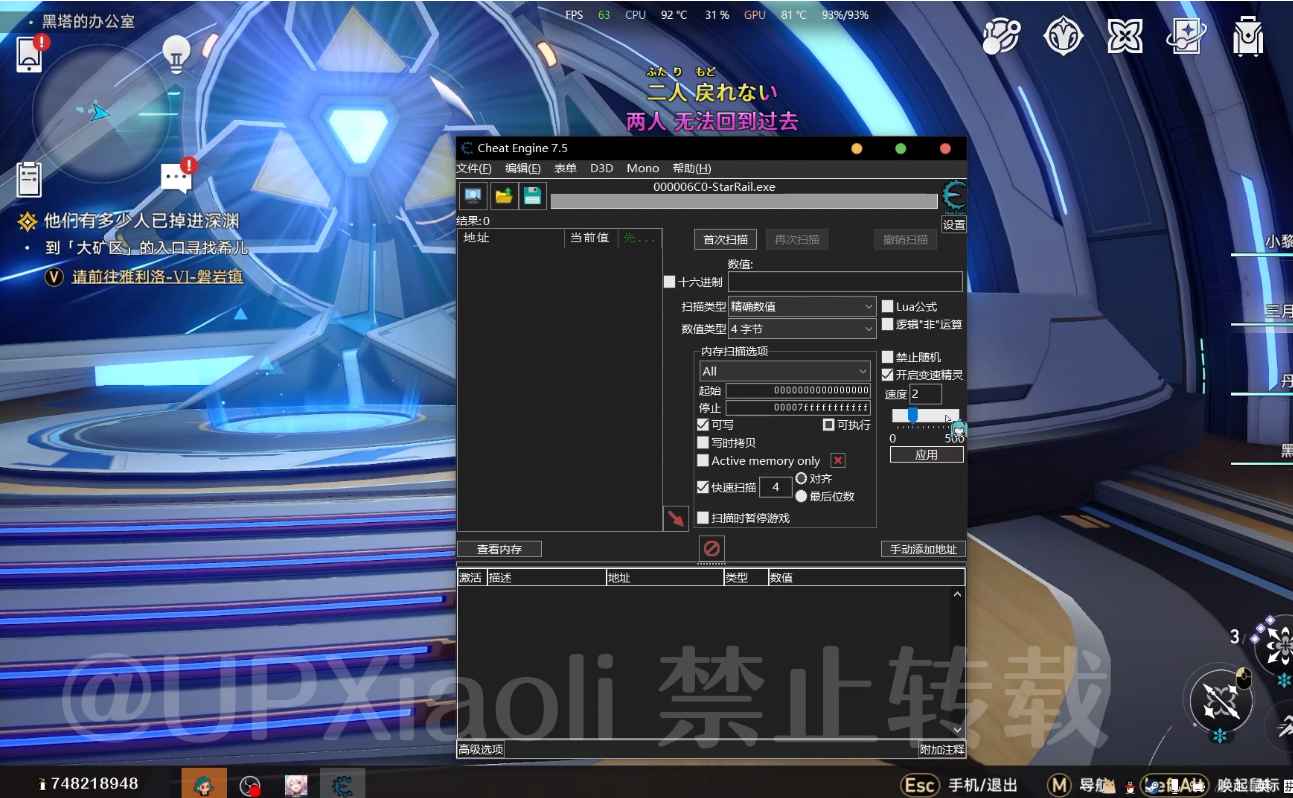Save table with the floppy disk icon
Viewport: 1293px width, 798px height.
coord(533,196)
